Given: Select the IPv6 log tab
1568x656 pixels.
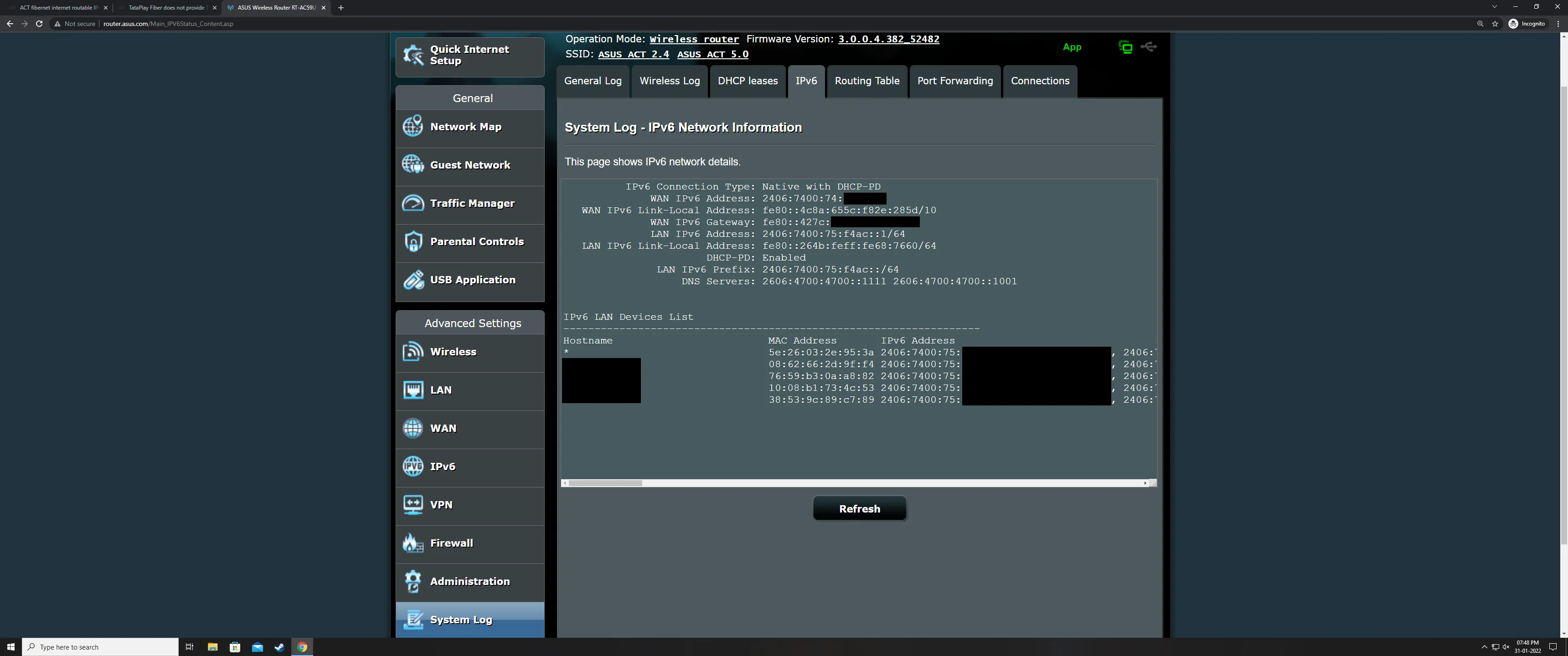Looking at the screenshot, I should [x=806, y=81].
